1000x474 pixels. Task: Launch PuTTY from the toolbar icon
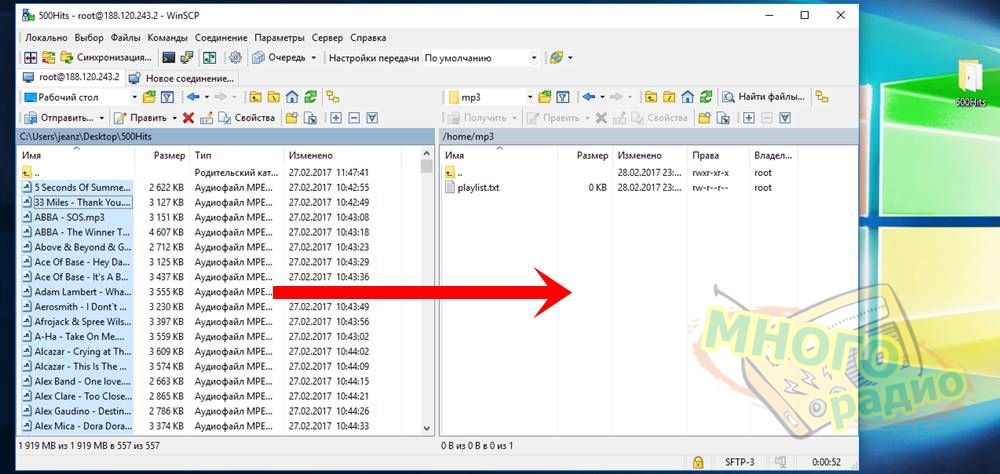coord(187,58)
